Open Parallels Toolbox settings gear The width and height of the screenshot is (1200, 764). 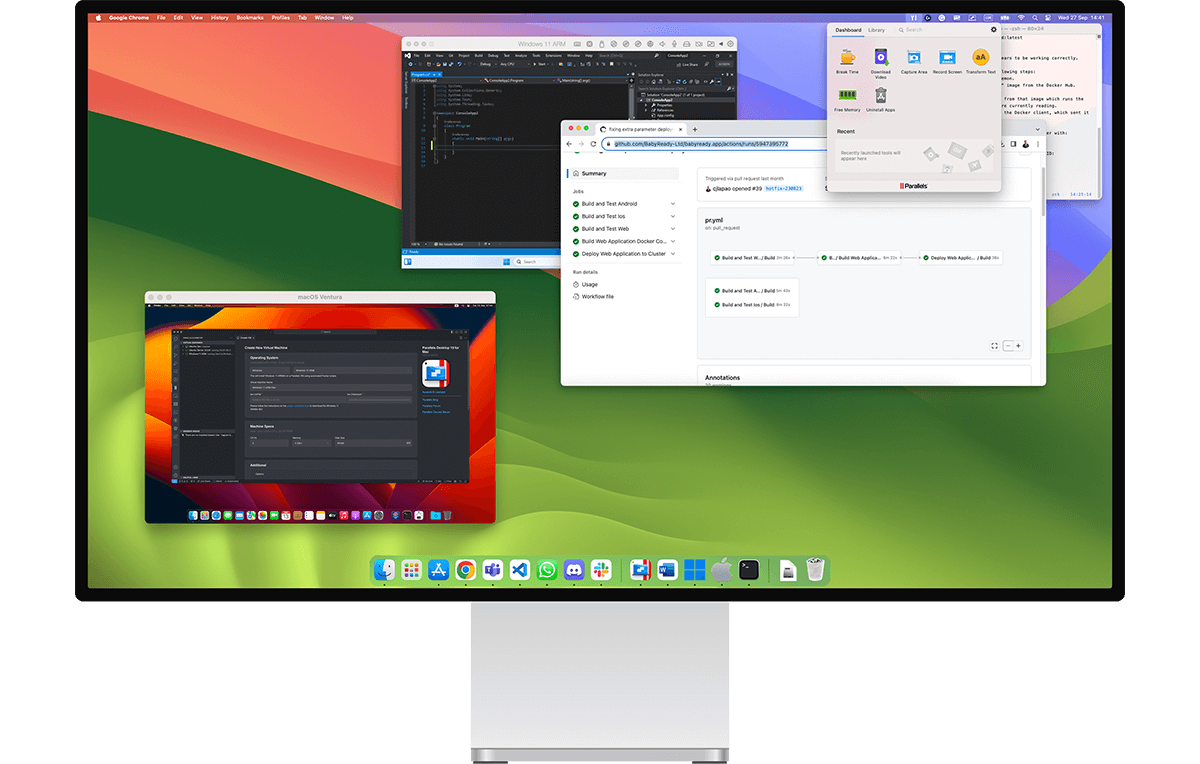click(994, 30)
